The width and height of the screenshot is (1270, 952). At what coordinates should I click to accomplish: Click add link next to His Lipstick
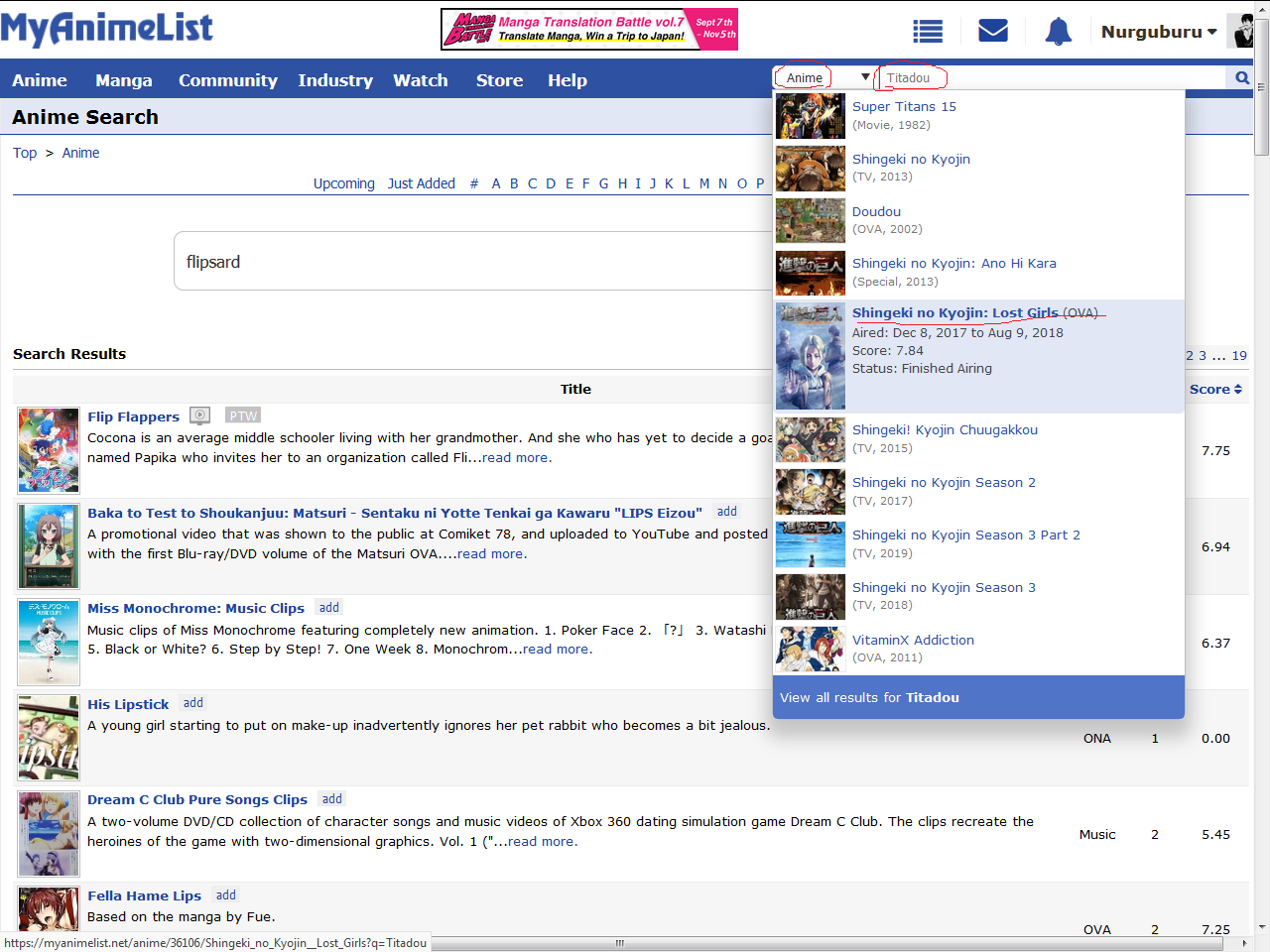pos(193,703)
